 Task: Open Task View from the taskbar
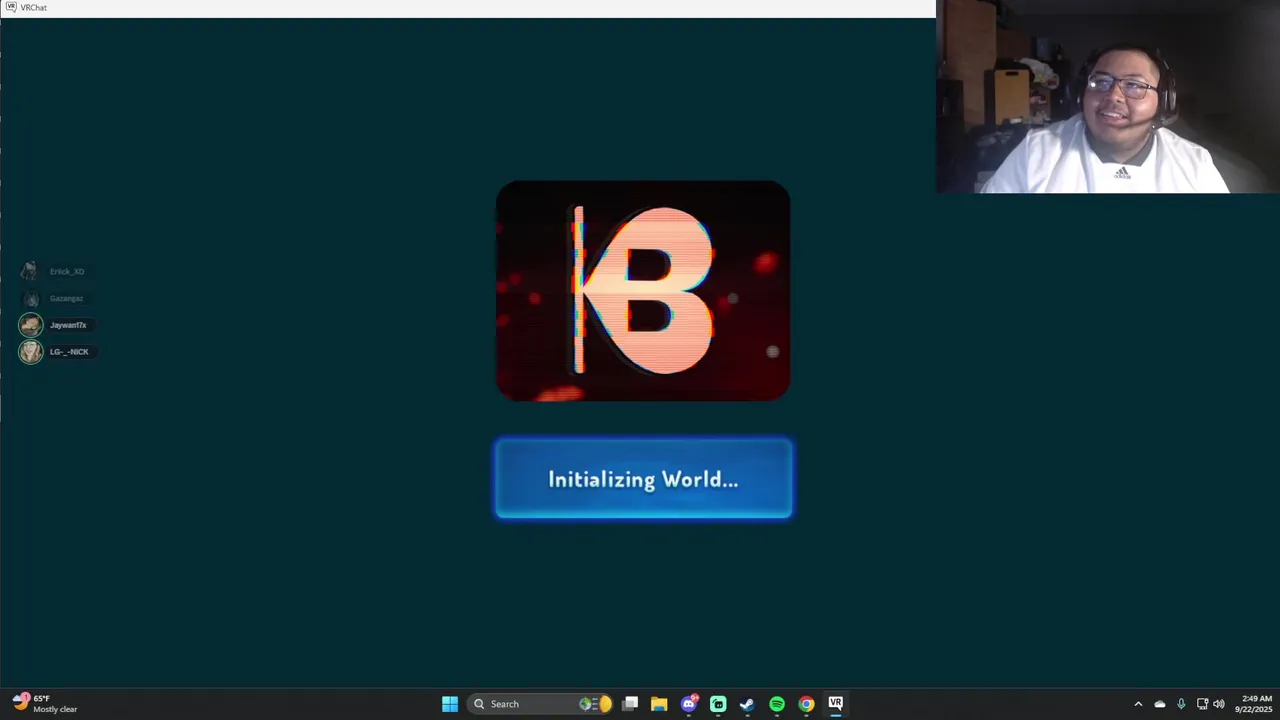[630, 704]
